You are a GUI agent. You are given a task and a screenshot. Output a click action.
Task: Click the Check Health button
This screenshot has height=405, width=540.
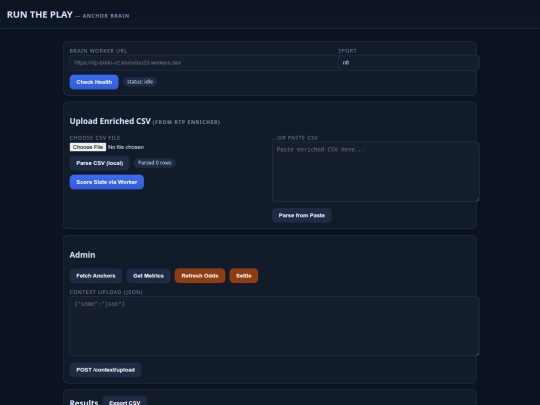tap(94, 82)
